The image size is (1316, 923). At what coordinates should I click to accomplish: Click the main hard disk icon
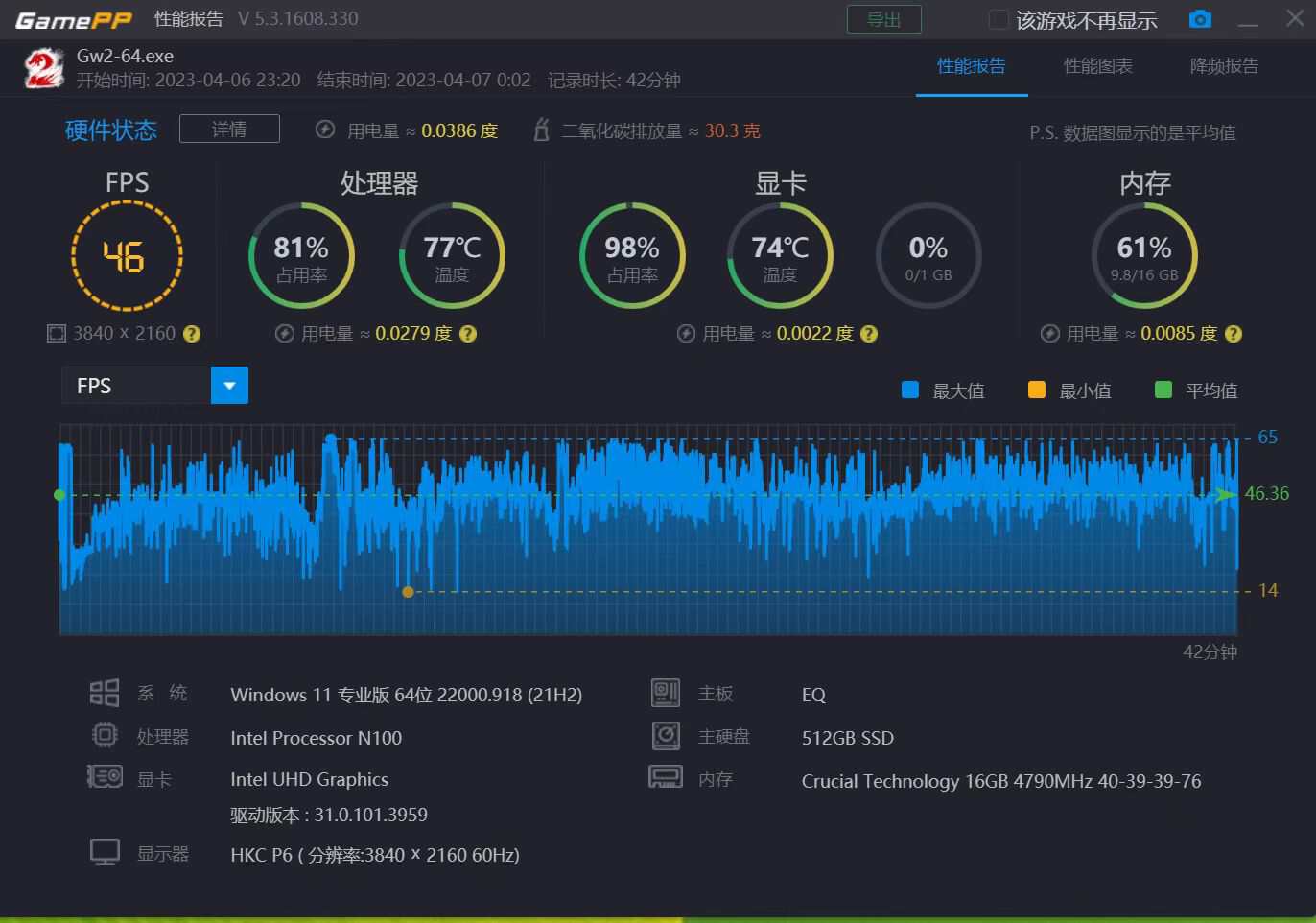pyautogui.click(x=666, y=736)
